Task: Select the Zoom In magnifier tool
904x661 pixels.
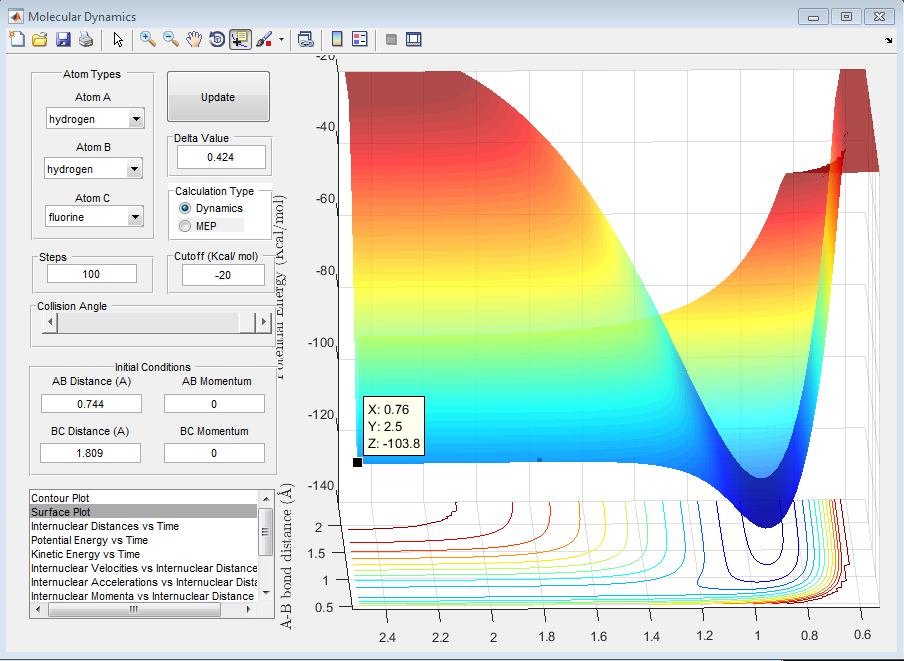Action: (x=148, y=39)
